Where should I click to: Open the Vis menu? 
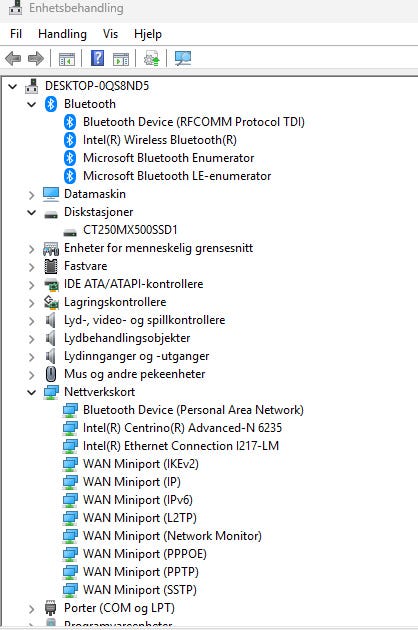(110, 34)
